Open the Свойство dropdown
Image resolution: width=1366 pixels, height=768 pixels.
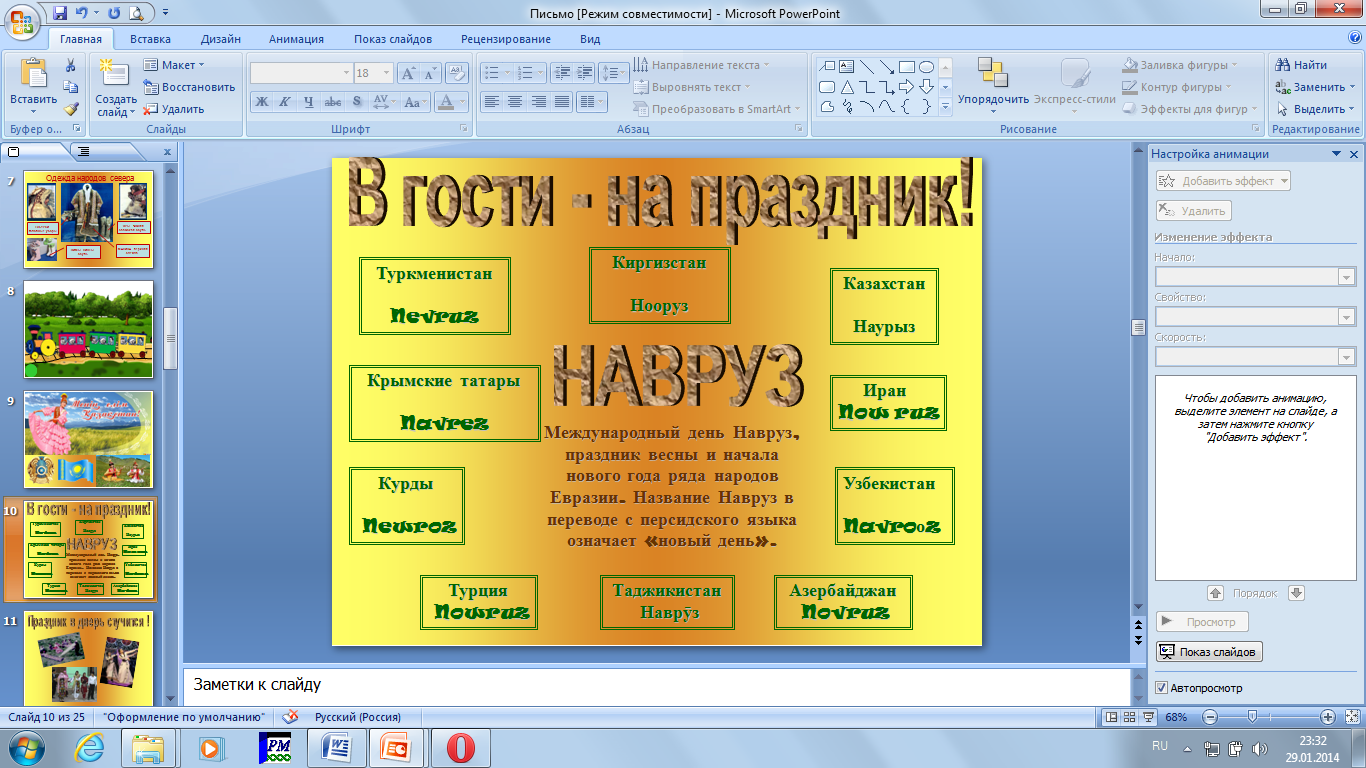click(1346, 317)
